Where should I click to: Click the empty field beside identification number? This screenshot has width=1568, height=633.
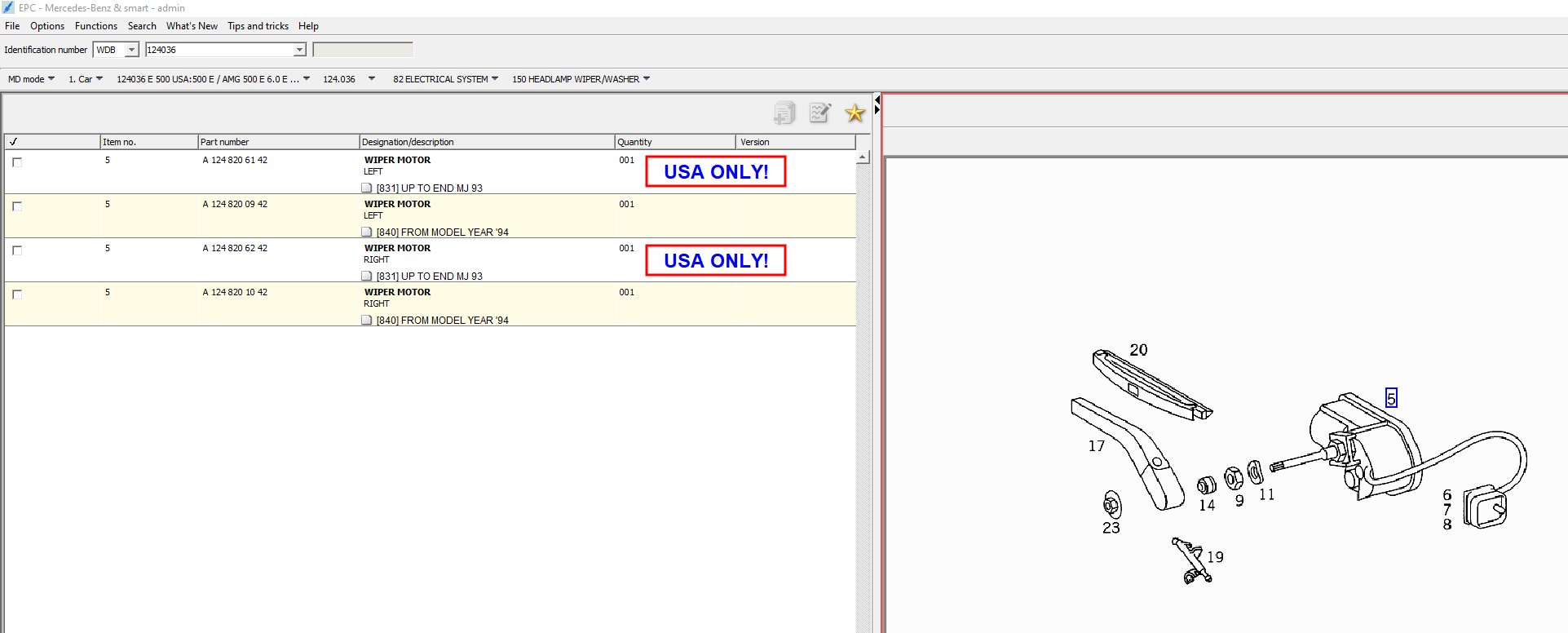pos(363,50)
